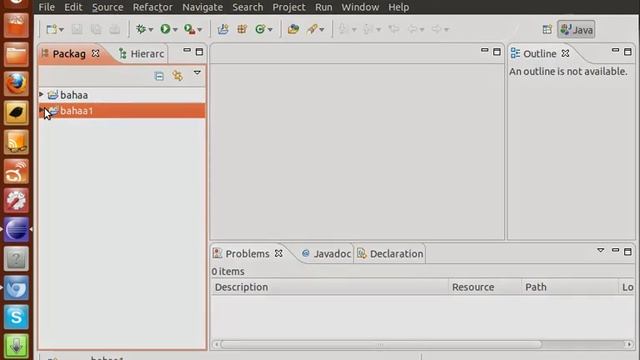Open the Project menu

(x=289, y=7)
